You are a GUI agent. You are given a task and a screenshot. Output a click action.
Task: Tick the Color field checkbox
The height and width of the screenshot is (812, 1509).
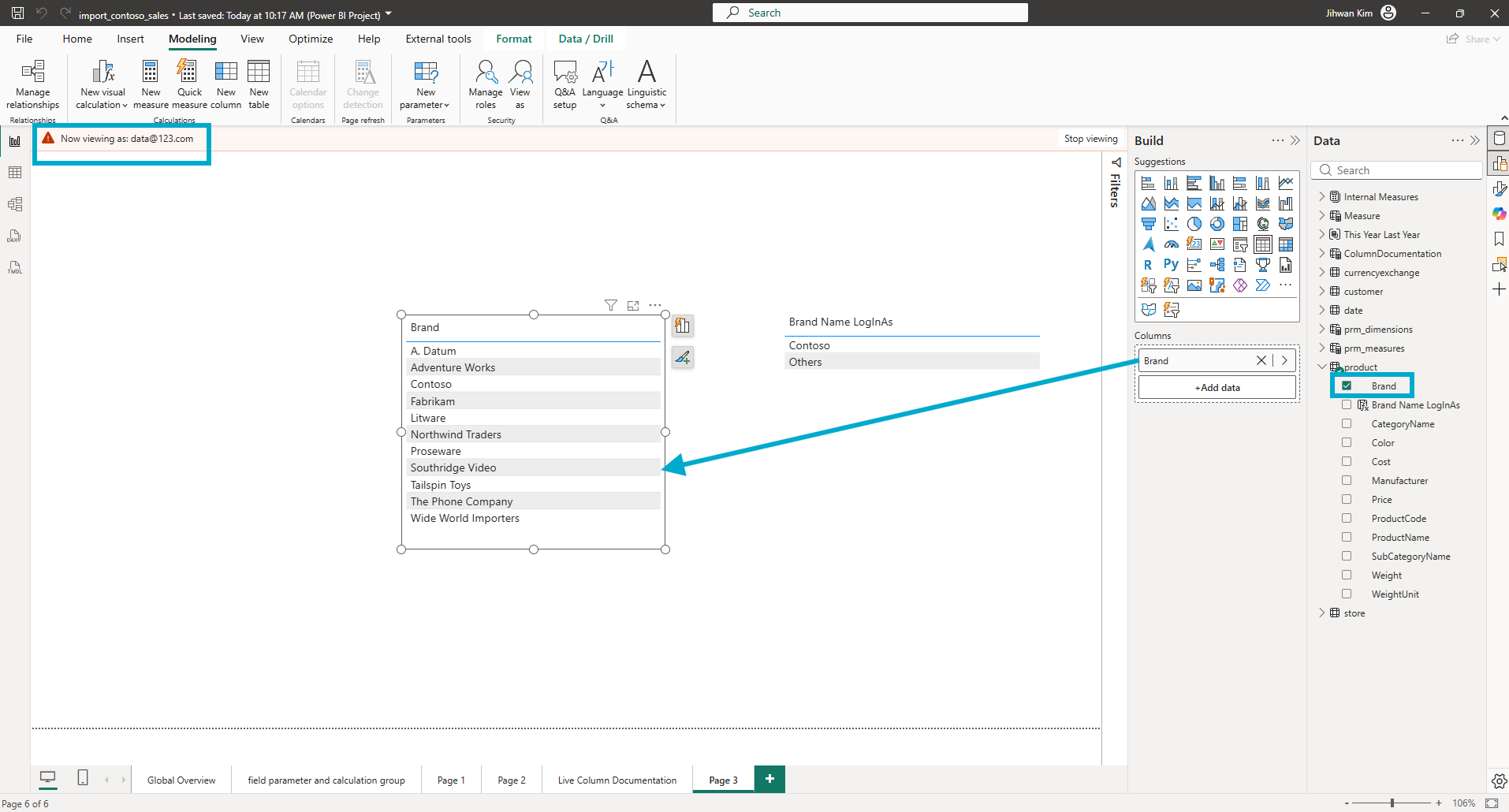click(x=1347, y=442)
